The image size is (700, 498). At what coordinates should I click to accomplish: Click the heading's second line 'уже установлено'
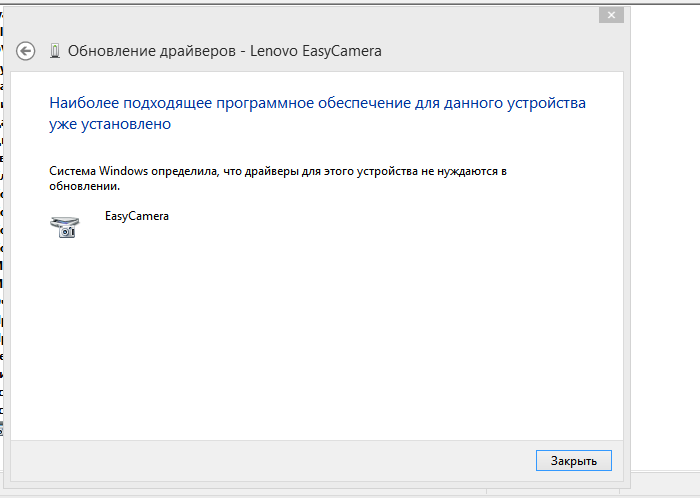click(x=110, y=124)
